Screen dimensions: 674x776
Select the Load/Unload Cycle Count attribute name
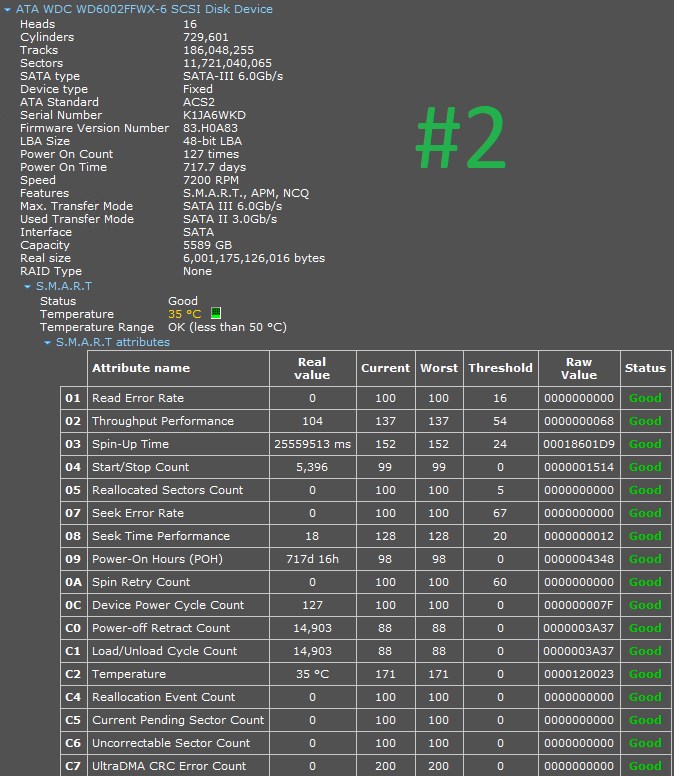164,651
